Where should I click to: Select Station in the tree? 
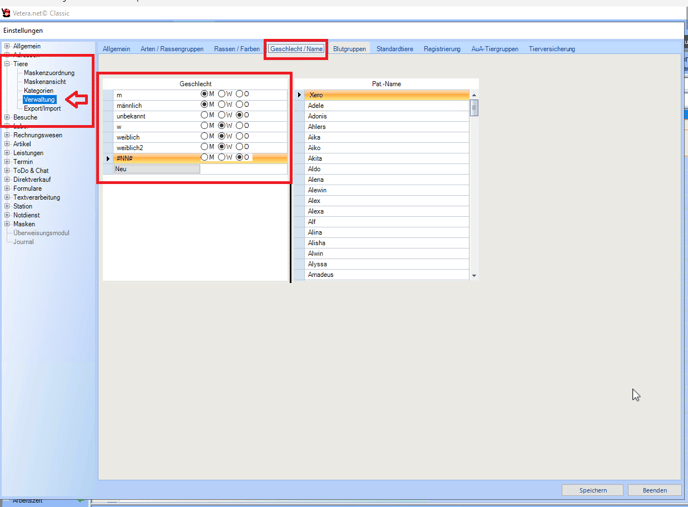point(23,206)
